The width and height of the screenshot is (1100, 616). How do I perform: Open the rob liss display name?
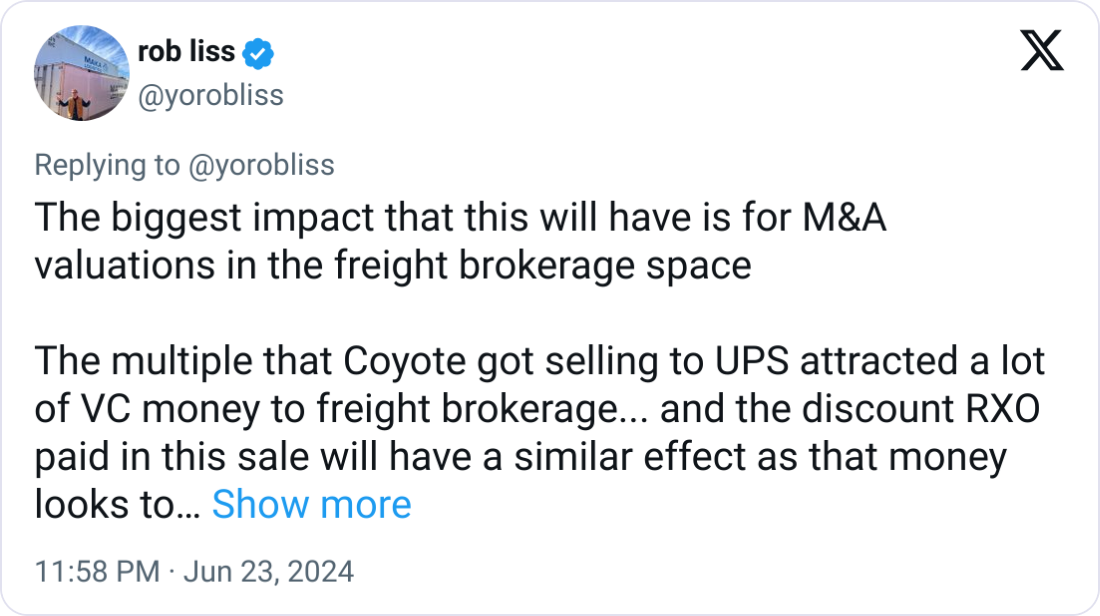point(186,53)
